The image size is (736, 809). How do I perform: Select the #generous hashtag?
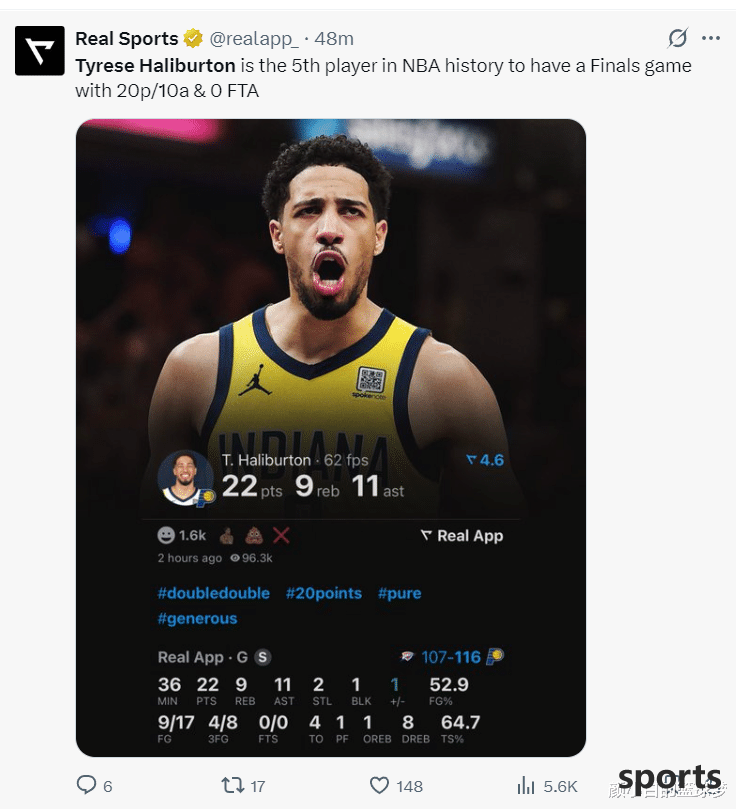pyautogui.click(x=198, y=619)
